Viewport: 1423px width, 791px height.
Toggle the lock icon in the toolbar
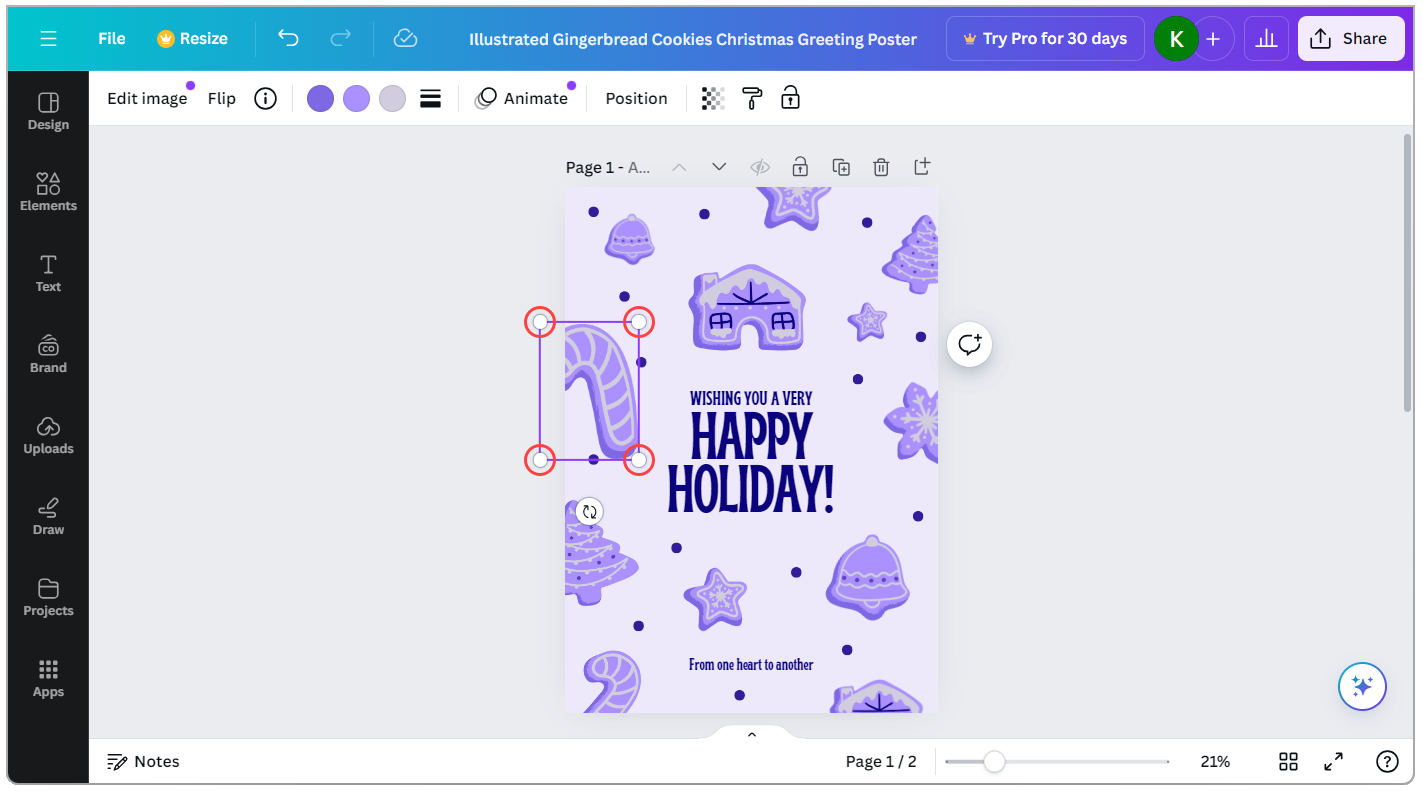click(x=790, y=98)
